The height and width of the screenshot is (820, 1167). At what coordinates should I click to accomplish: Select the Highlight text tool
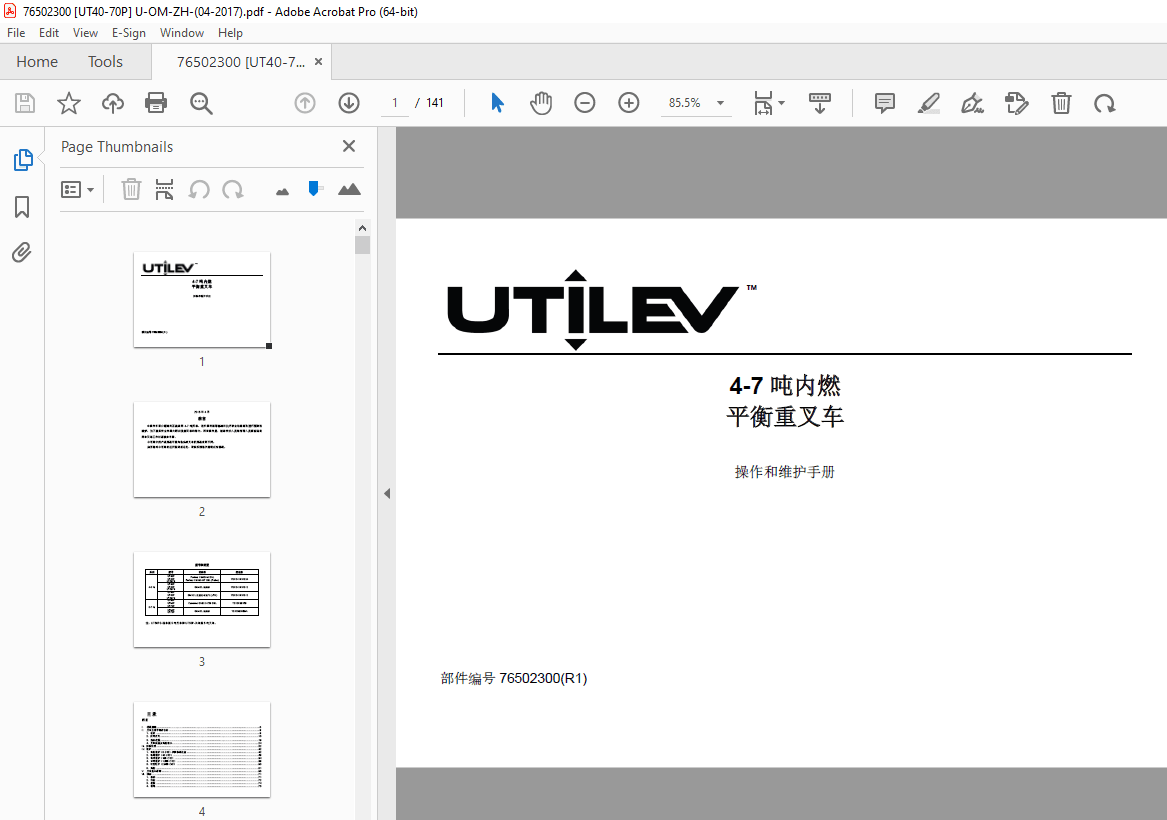click(928, 102)
